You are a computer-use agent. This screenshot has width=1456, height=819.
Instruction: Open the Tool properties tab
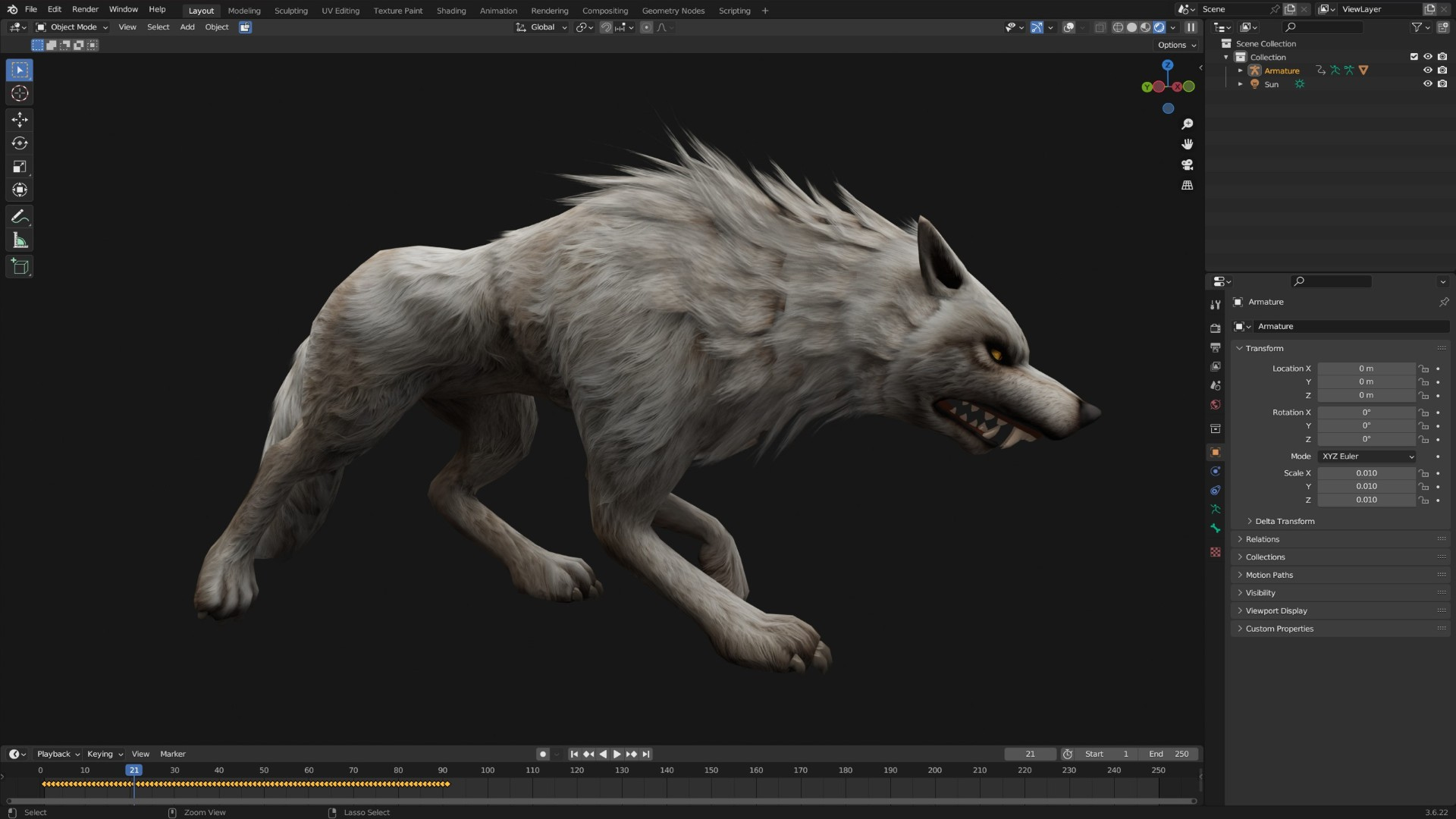click(1216, 305)
